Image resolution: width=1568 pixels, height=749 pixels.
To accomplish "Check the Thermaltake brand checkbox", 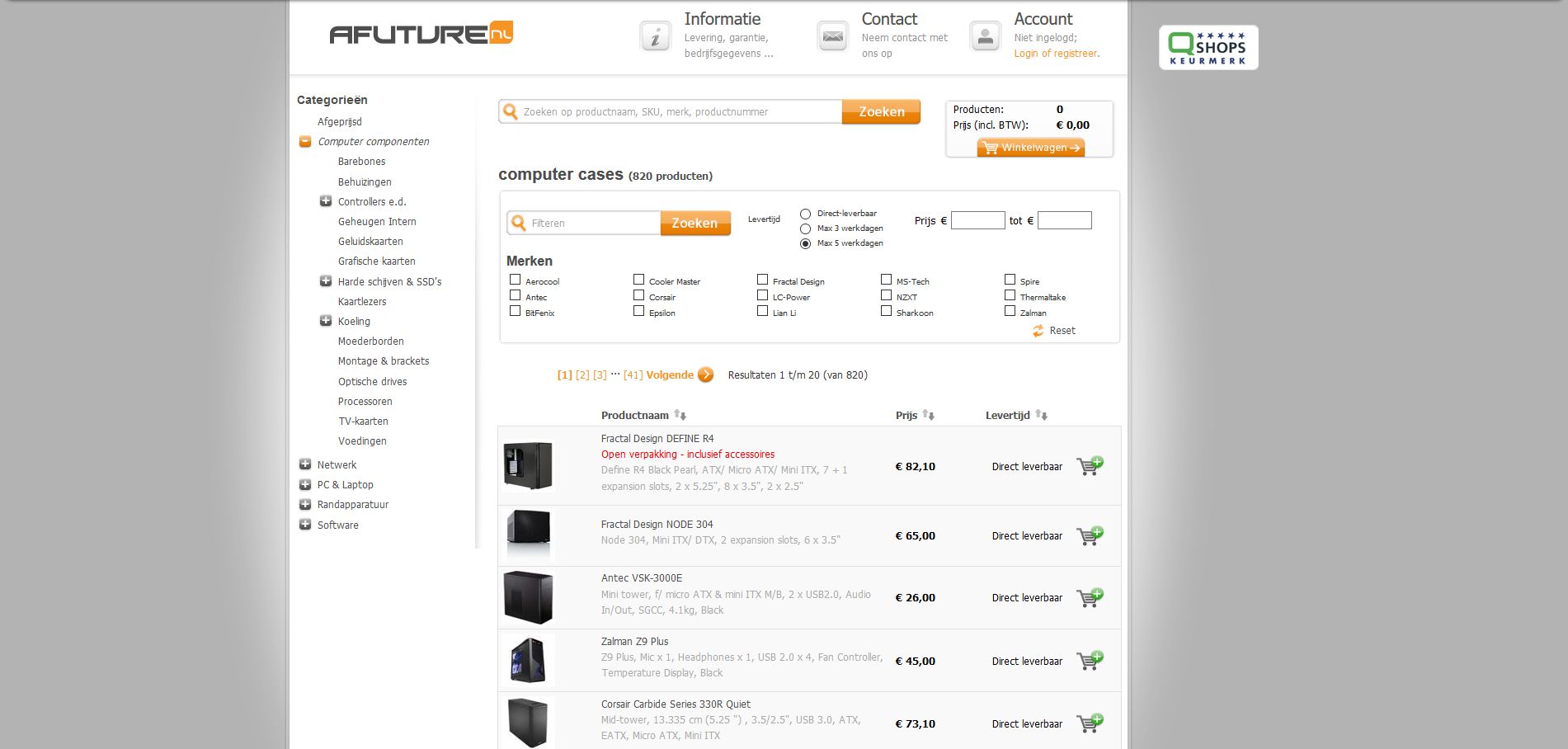I will click(1010, 295).
